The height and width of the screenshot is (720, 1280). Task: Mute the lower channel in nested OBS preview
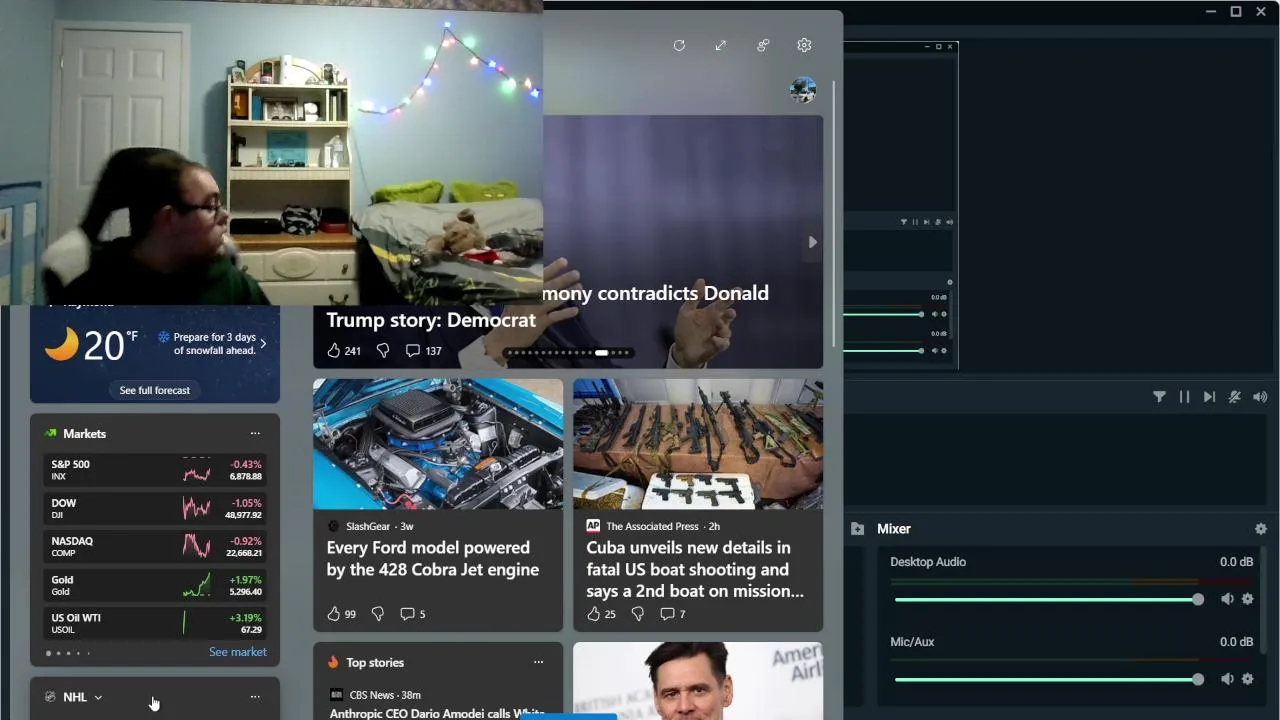point(936,350)
